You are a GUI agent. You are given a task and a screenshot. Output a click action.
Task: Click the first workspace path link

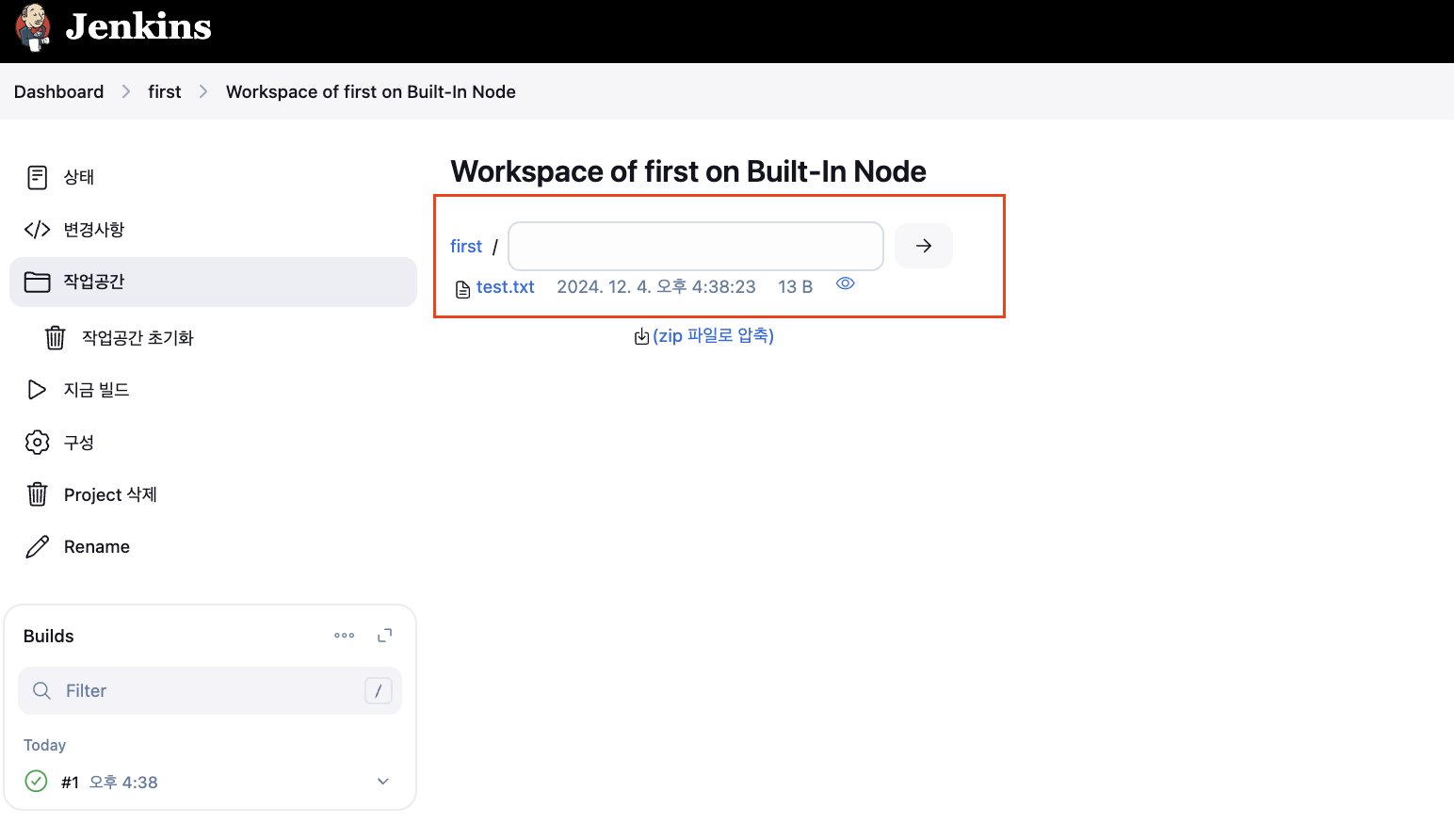tap(466, 246)
